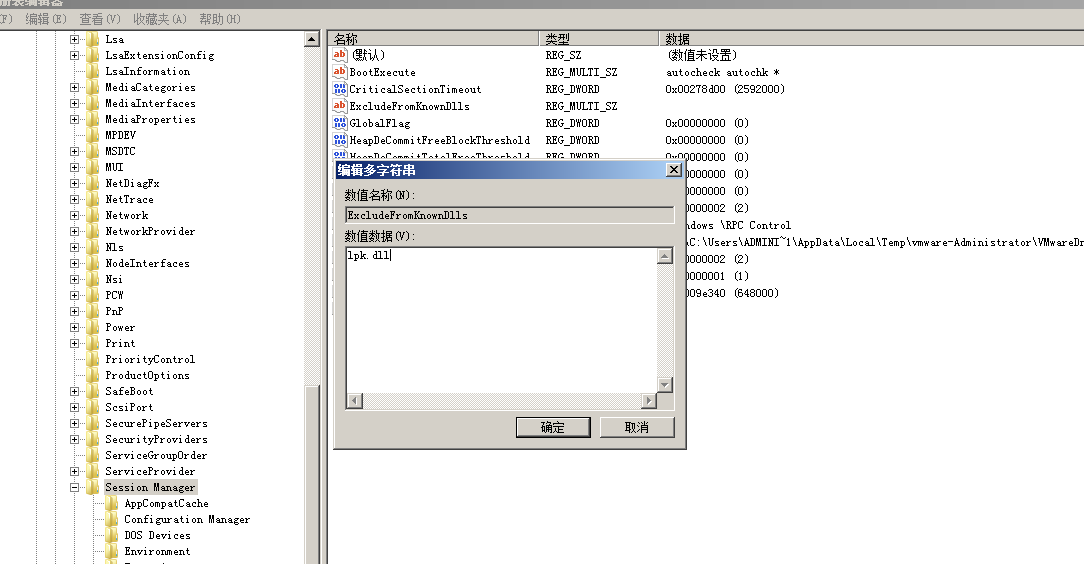Click 确定 to confirm the multi-string edit
1084x564 pixels.
(x=553, y=427)
